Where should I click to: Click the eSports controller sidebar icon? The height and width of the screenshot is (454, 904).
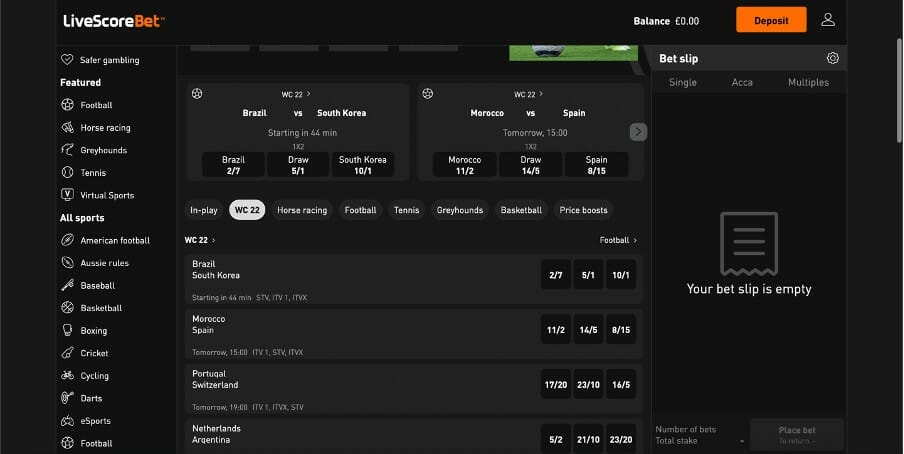click(67, 421)
